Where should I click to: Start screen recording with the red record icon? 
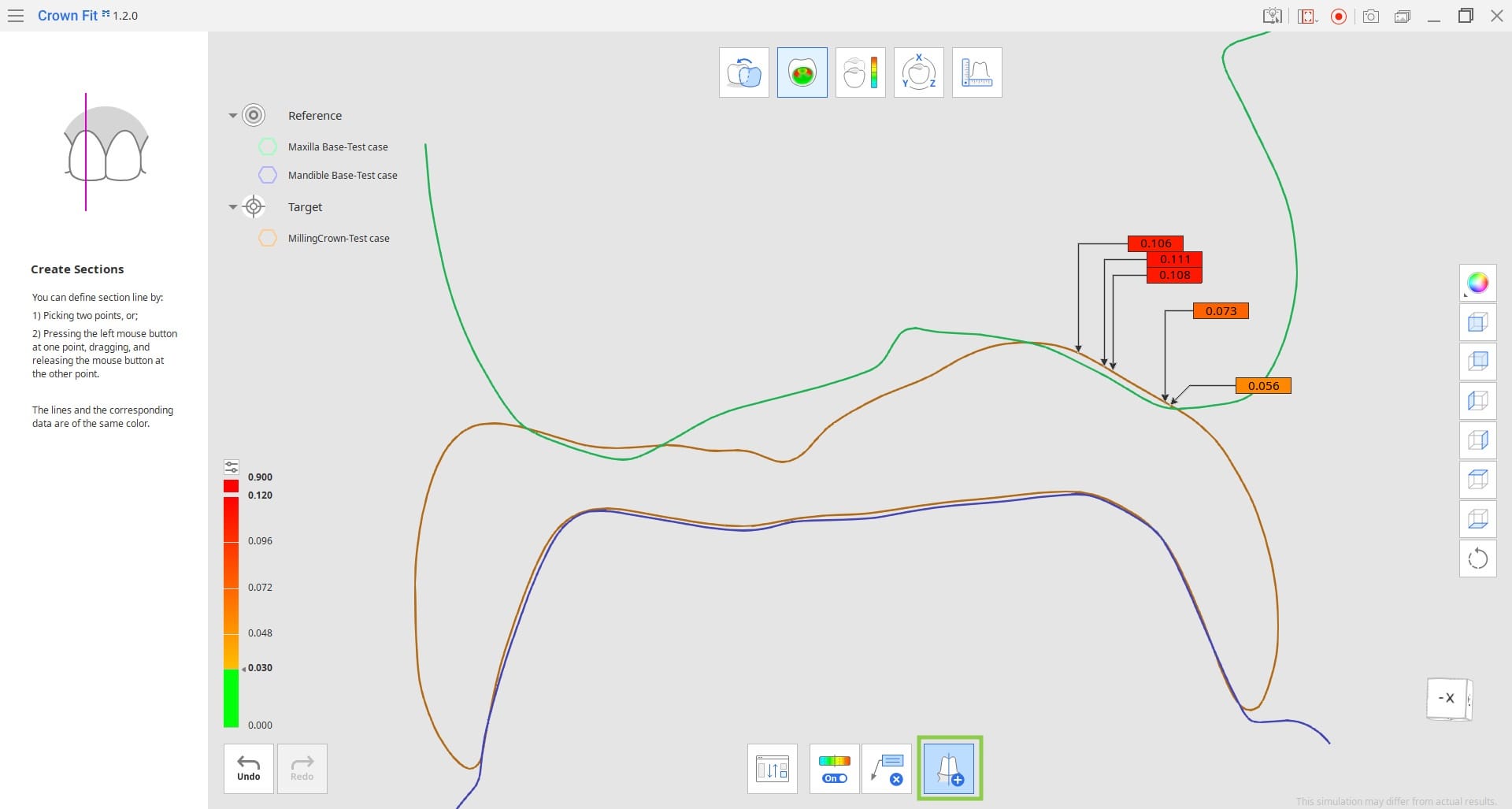coord(1339,17)
